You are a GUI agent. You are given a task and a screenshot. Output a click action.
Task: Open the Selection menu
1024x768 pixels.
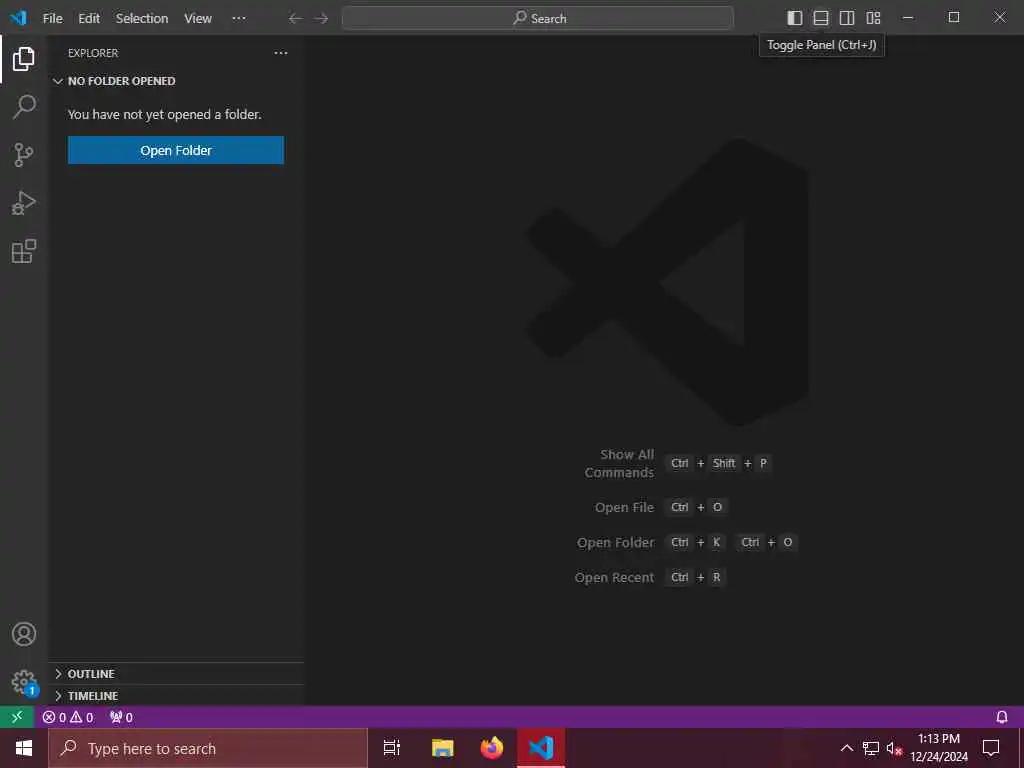pyautogui.click(x=142, y=18)
